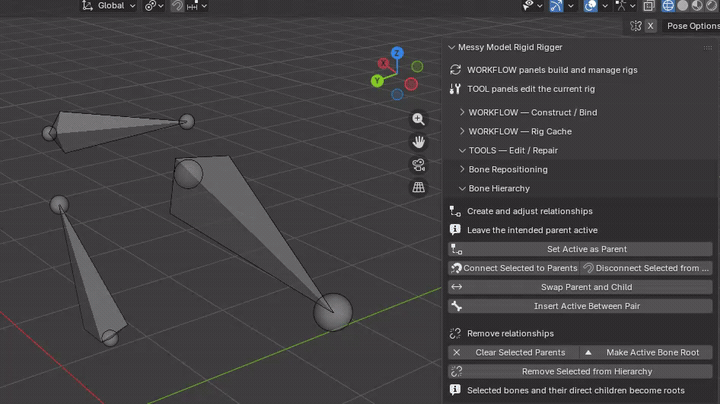Open the Pose Options dropdown
The height and width of the screenshot is (404, 720).
tap(693, 26)
